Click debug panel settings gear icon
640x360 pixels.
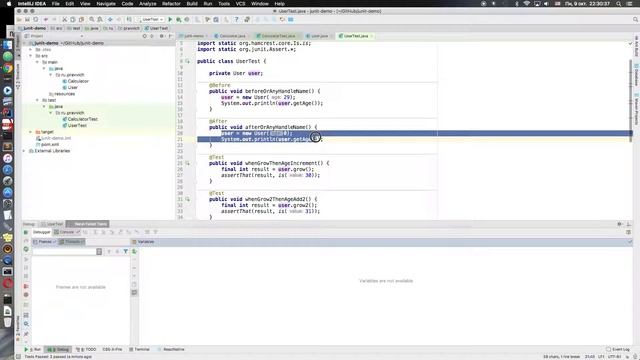[620, 224]
